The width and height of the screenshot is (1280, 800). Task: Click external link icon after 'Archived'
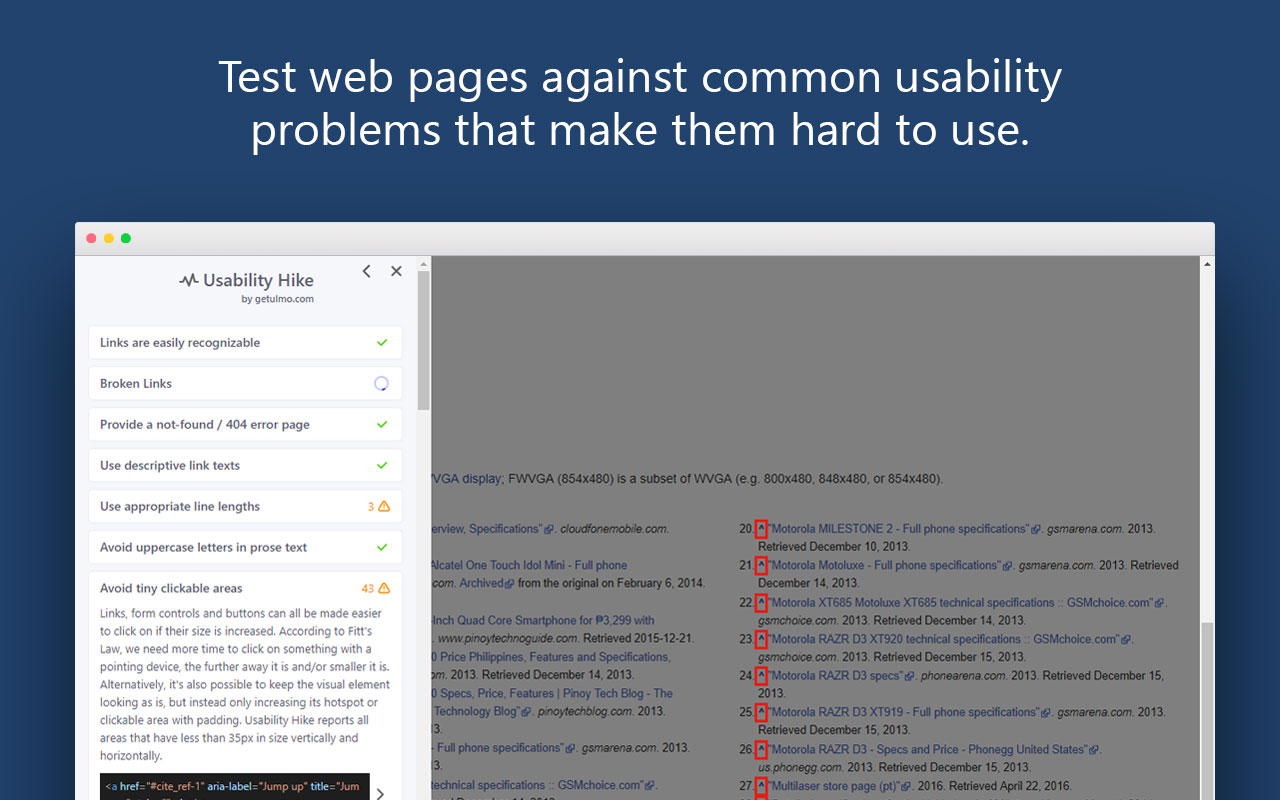510,584
